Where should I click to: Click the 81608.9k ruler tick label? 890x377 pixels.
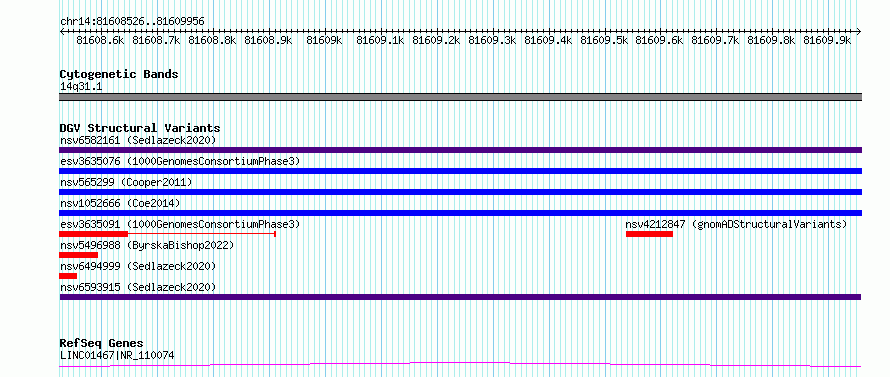tap(268, 40)
